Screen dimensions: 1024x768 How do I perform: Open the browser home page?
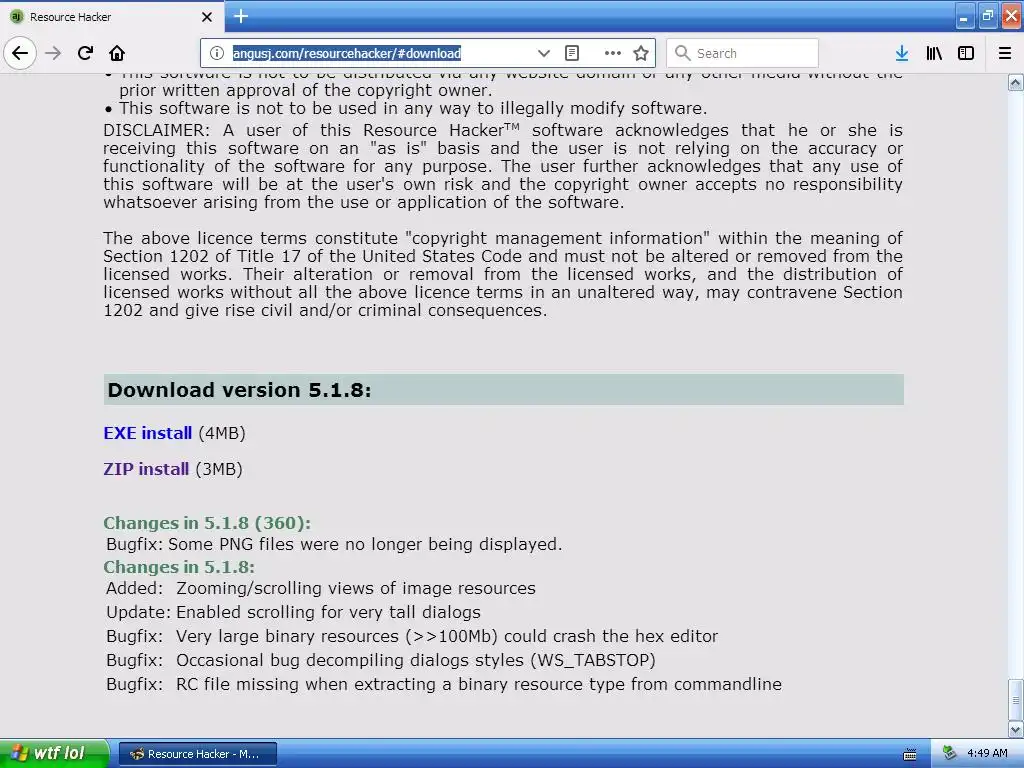[117, 53]
